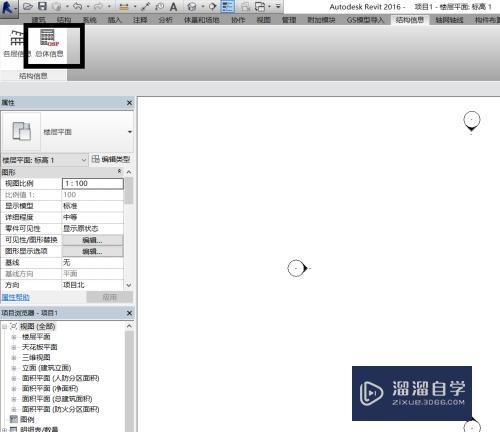Collapse the 视图 (全部) tree node

(4, 326)
